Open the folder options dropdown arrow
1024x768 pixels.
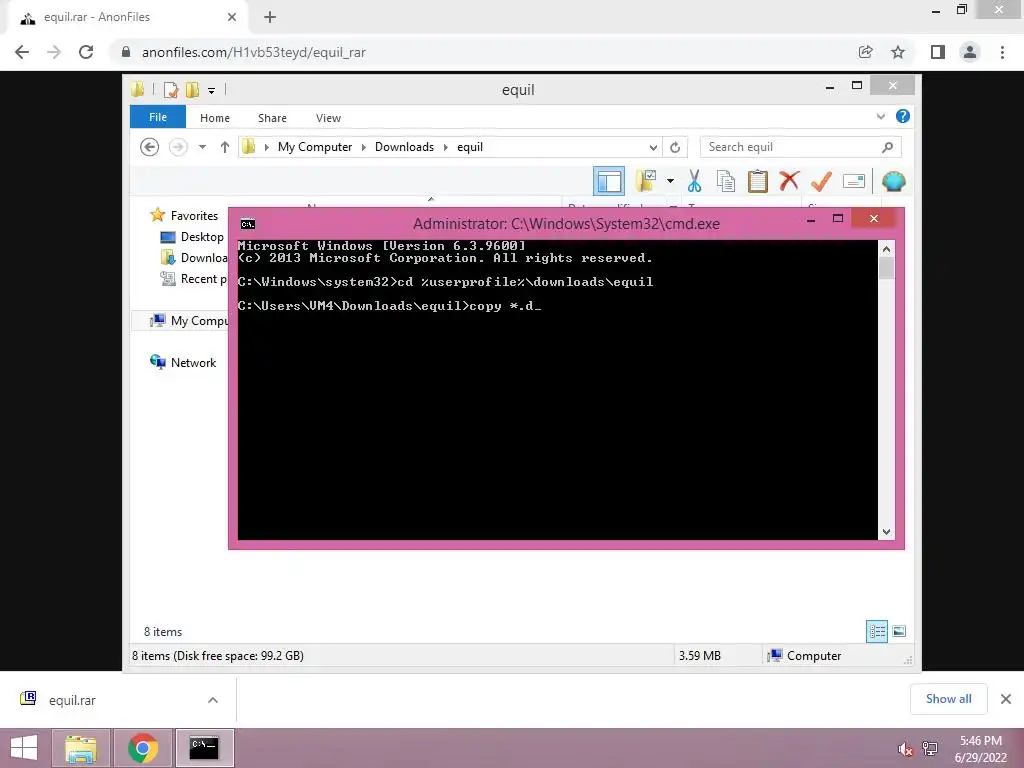pyautogui.click(x=670, y=181)
